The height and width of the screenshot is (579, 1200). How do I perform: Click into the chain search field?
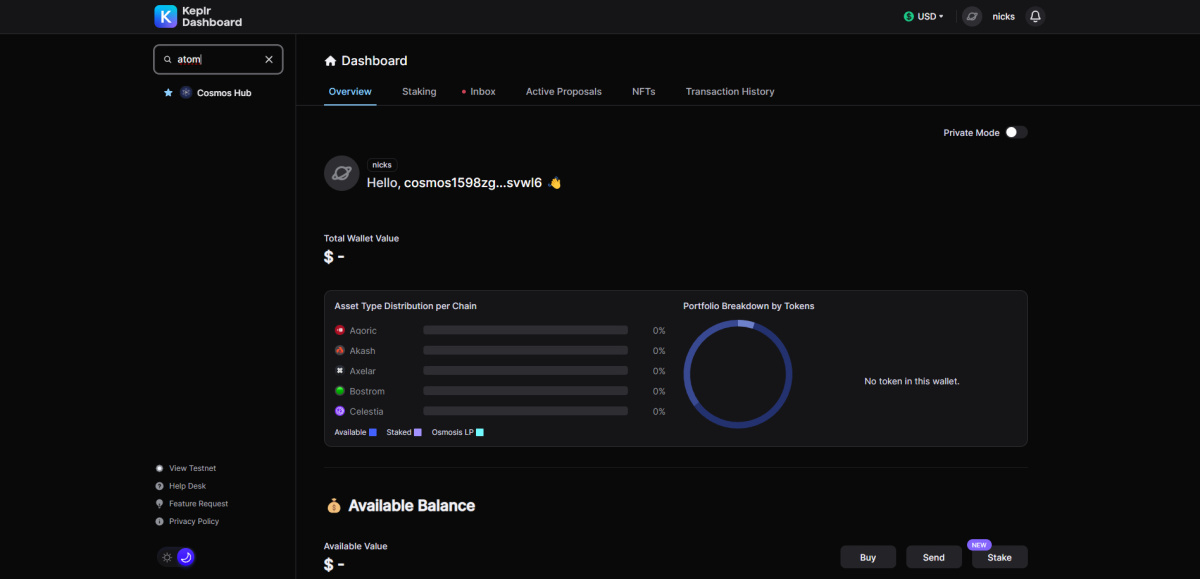pyautogui.click(x=218, y=59)
